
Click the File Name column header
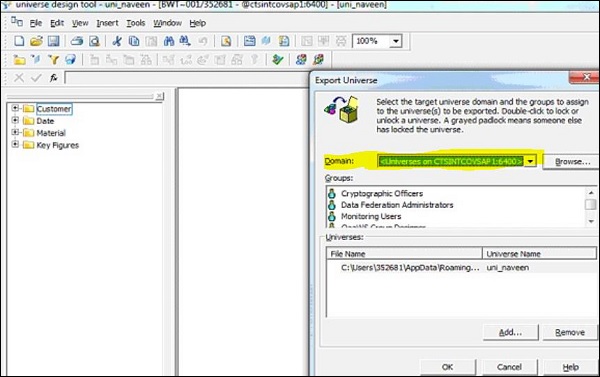pos(404,253)
